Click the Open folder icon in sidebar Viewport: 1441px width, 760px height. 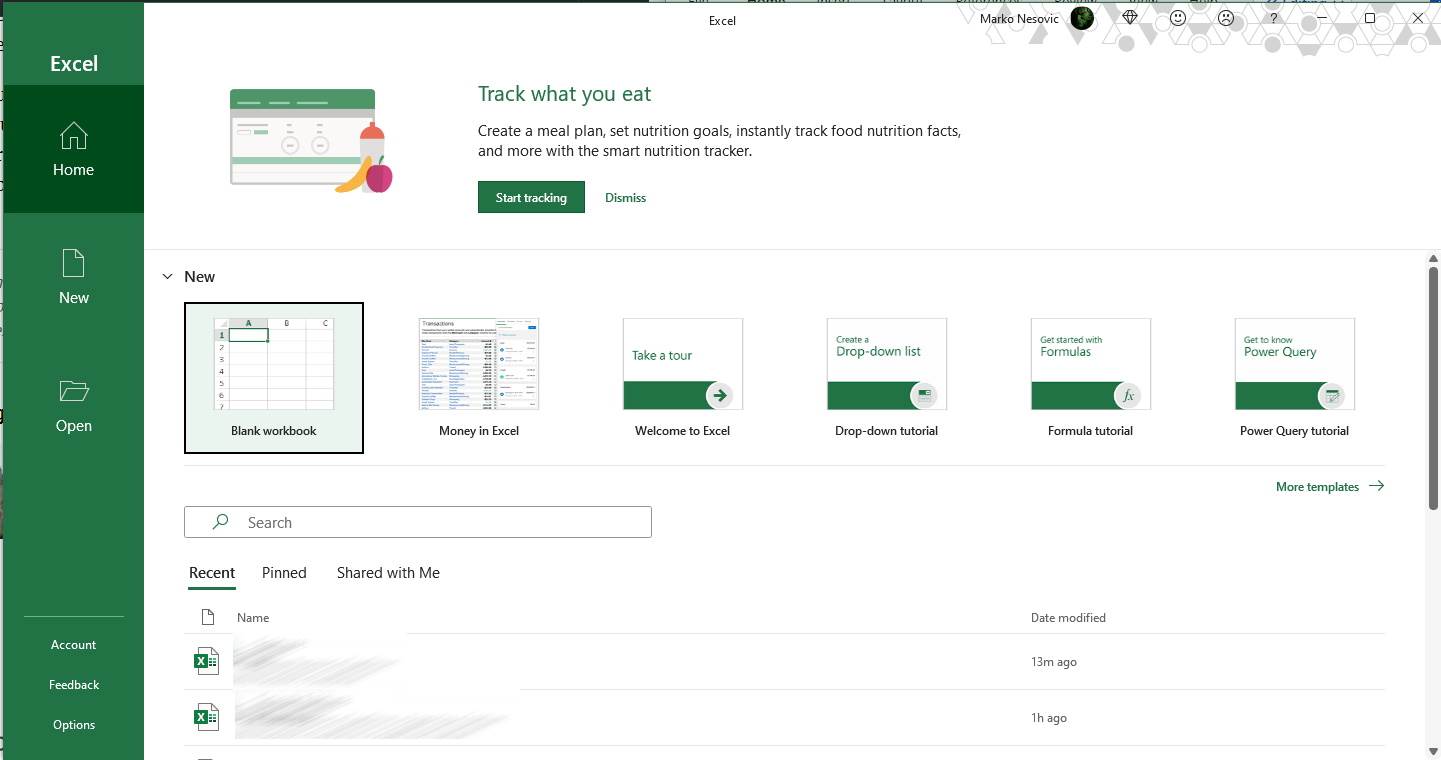point(73,405)
